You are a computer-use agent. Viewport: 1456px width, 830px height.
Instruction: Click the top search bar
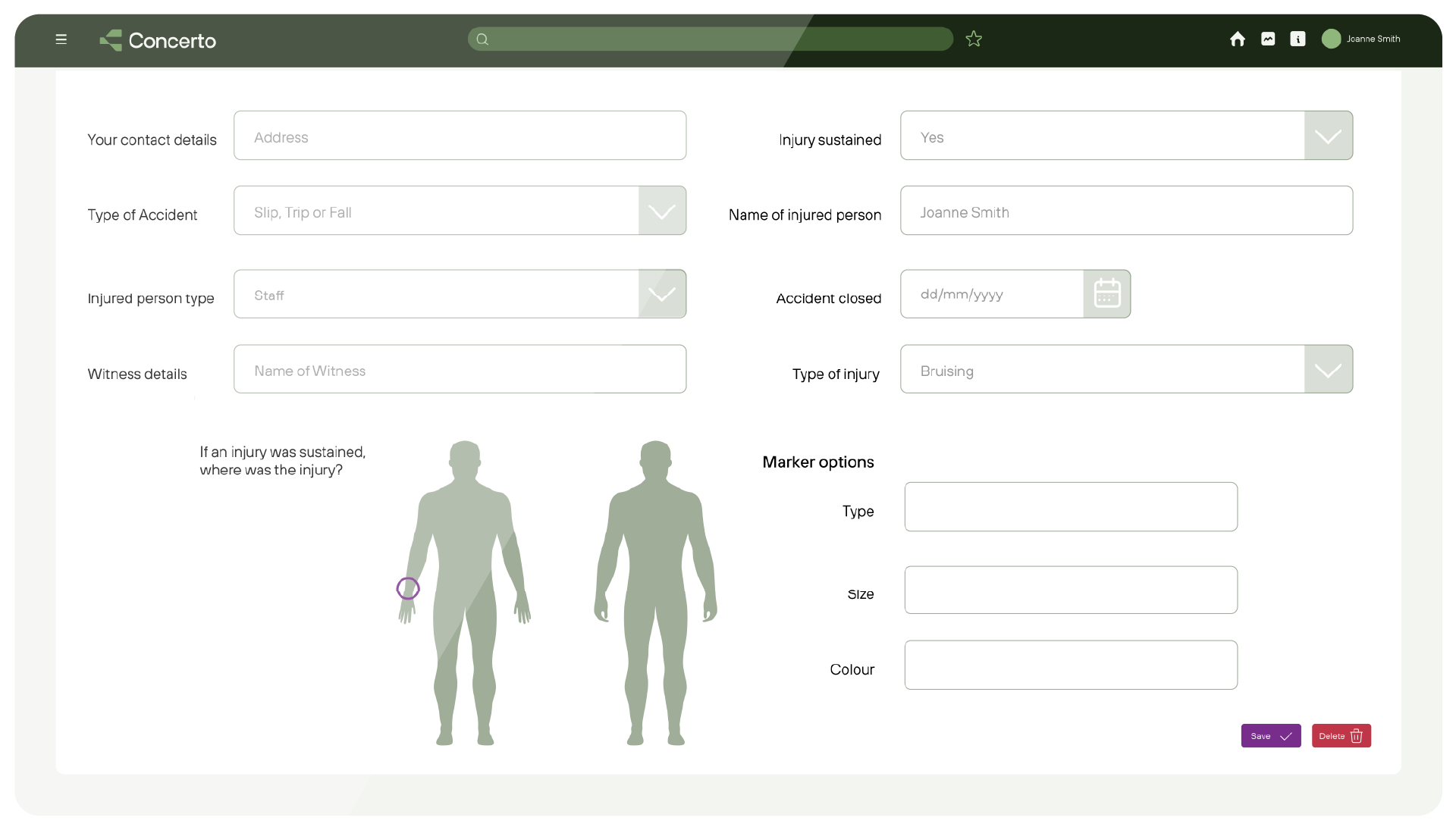(711, 39)
